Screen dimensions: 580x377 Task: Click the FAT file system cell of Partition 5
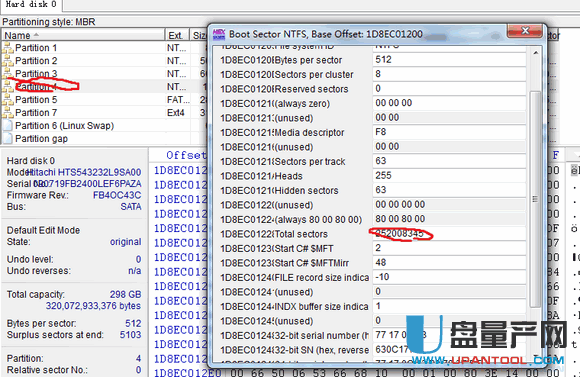pos(178,100)
